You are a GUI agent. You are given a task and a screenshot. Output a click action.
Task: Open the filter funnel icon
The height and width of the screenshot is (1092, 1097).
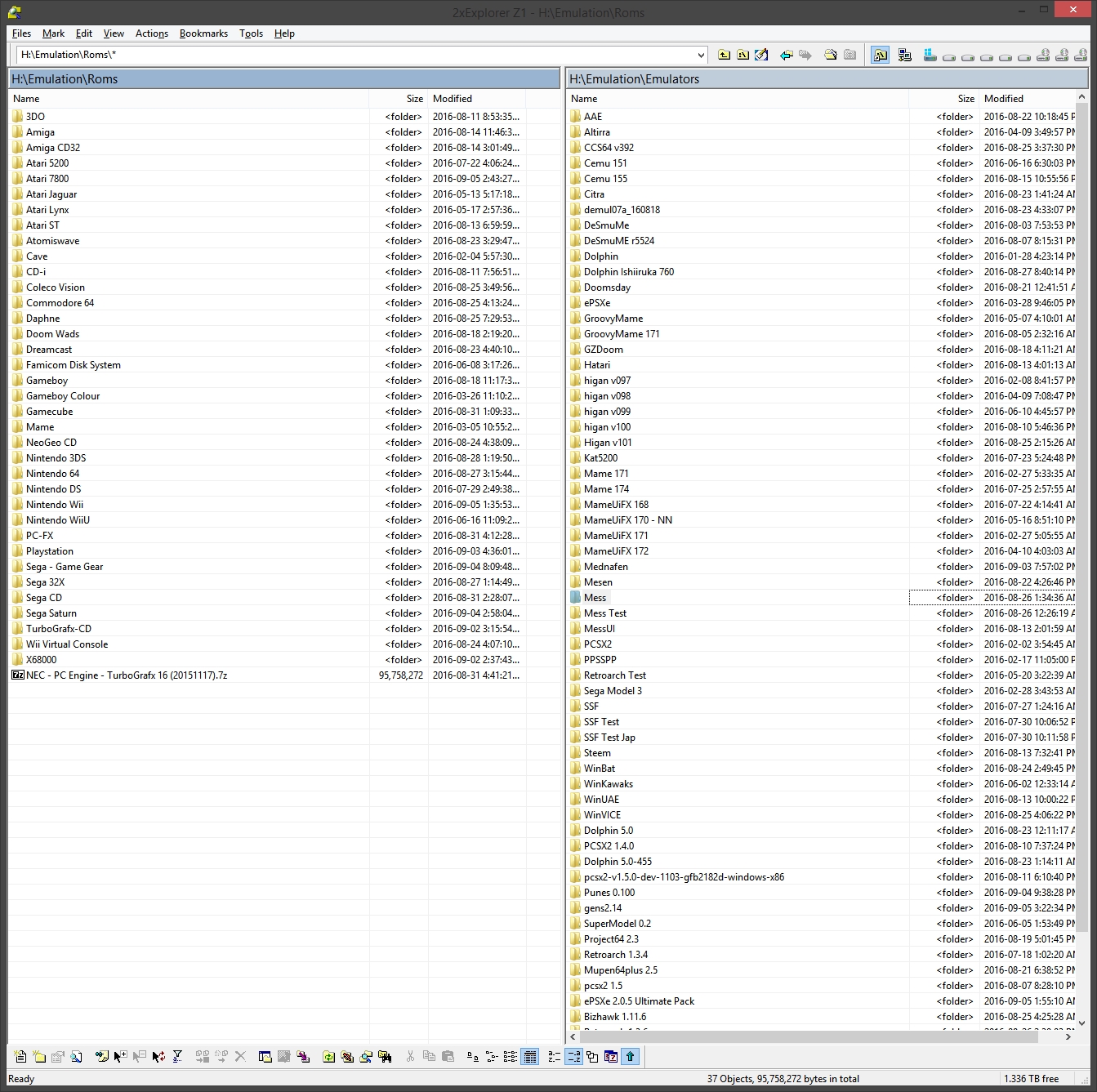coord(177,1056)
